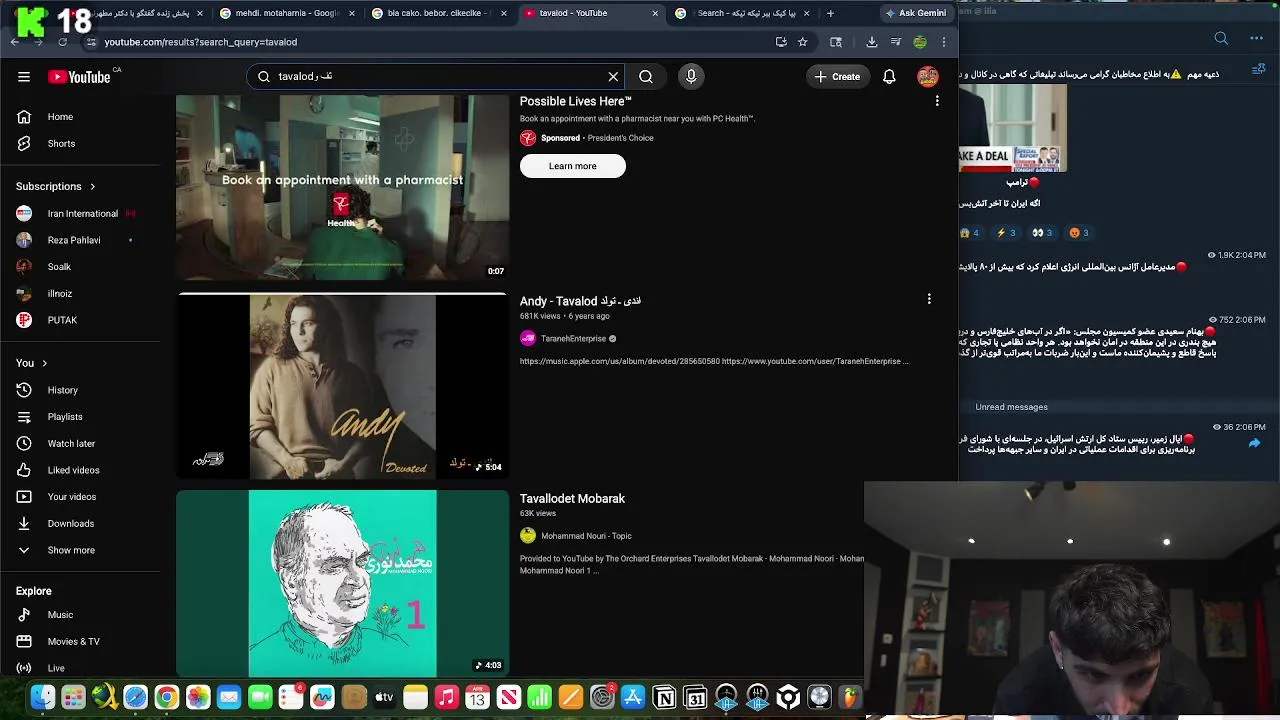
Task: Click the Create button
Action: (837, 76)
